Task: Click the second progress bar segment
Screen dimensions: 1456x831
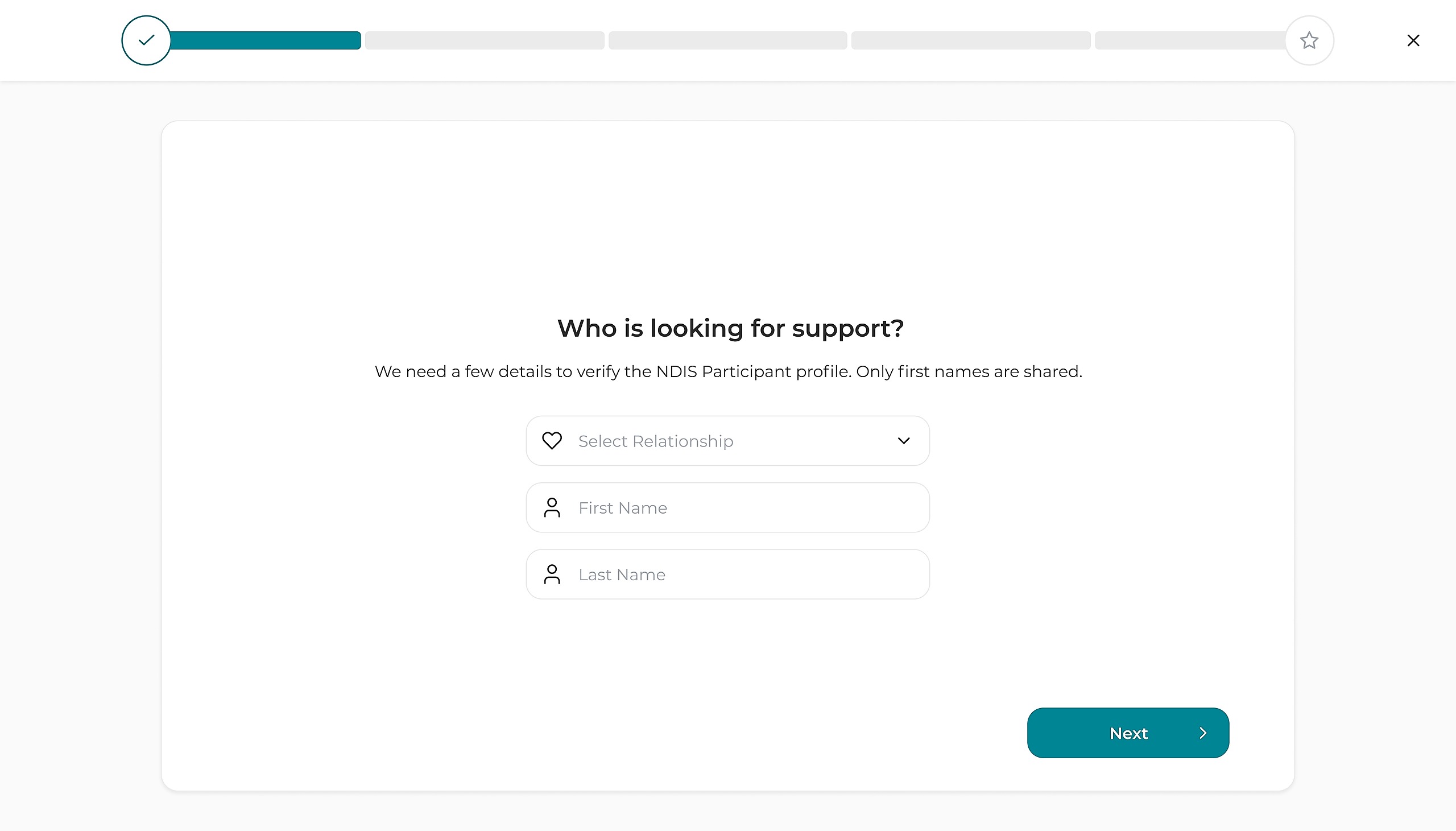Action: click(x=485, y=40)
